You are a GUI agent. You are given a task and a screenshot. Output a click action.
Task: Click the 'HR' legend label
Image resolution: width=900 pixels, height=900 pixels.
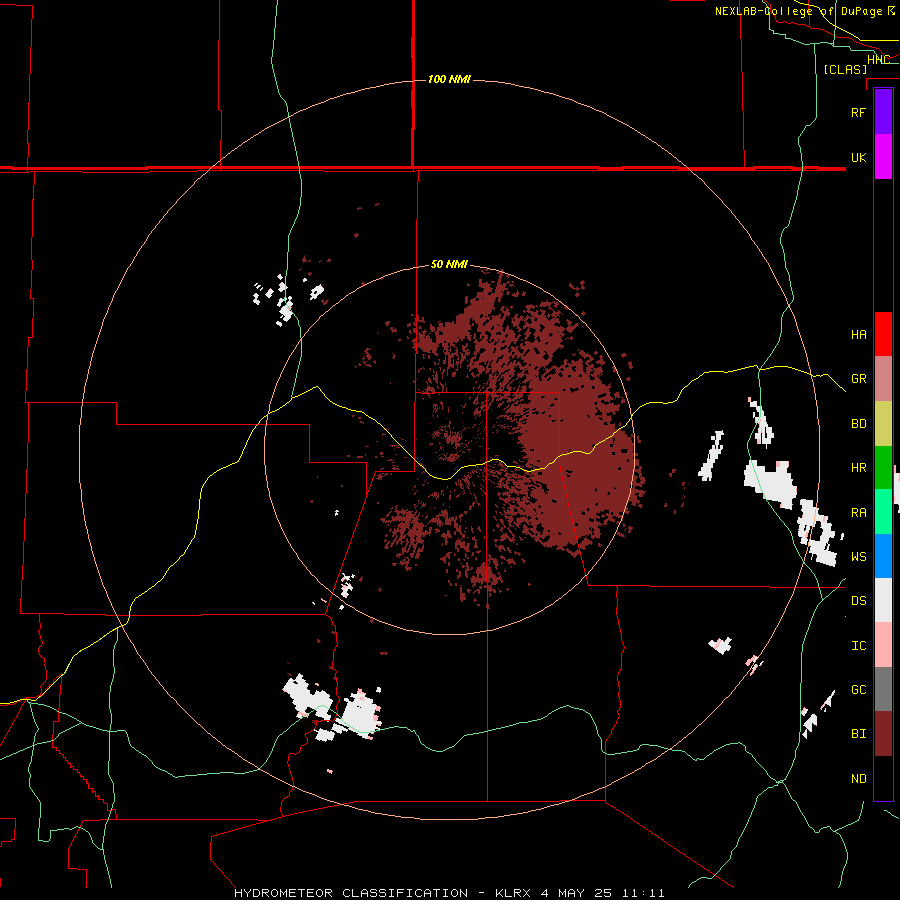(858, 468)
